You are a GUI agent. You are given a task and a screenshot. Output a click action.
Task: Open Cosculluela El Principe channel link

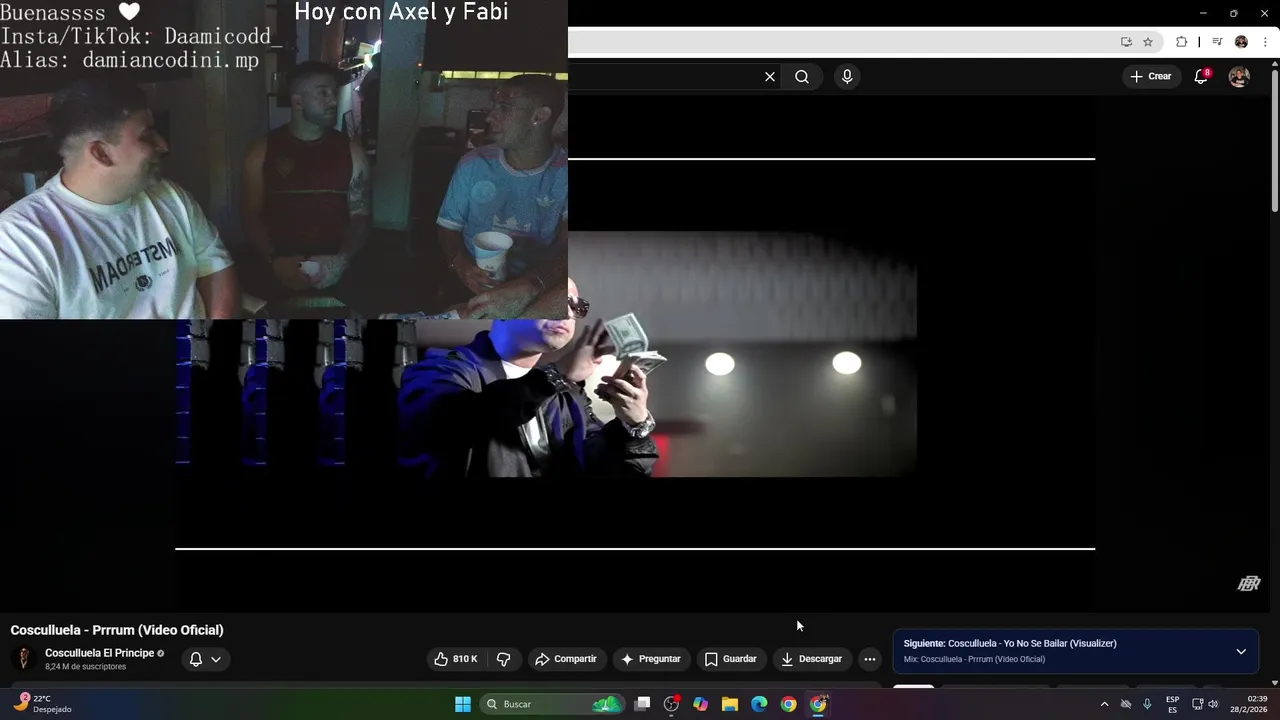(x=99, y=653)
